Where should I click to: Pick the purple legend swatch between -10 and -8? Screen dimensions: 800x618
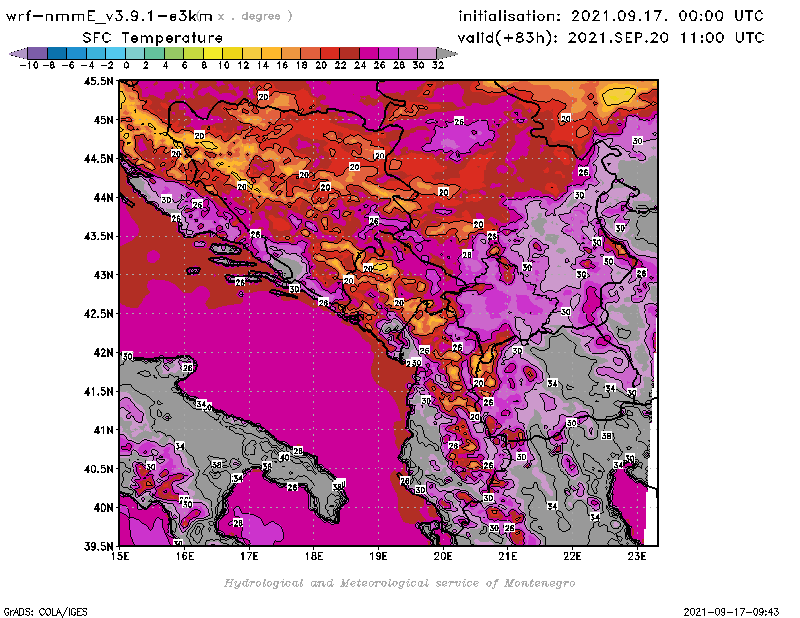[x=38, y=53]
